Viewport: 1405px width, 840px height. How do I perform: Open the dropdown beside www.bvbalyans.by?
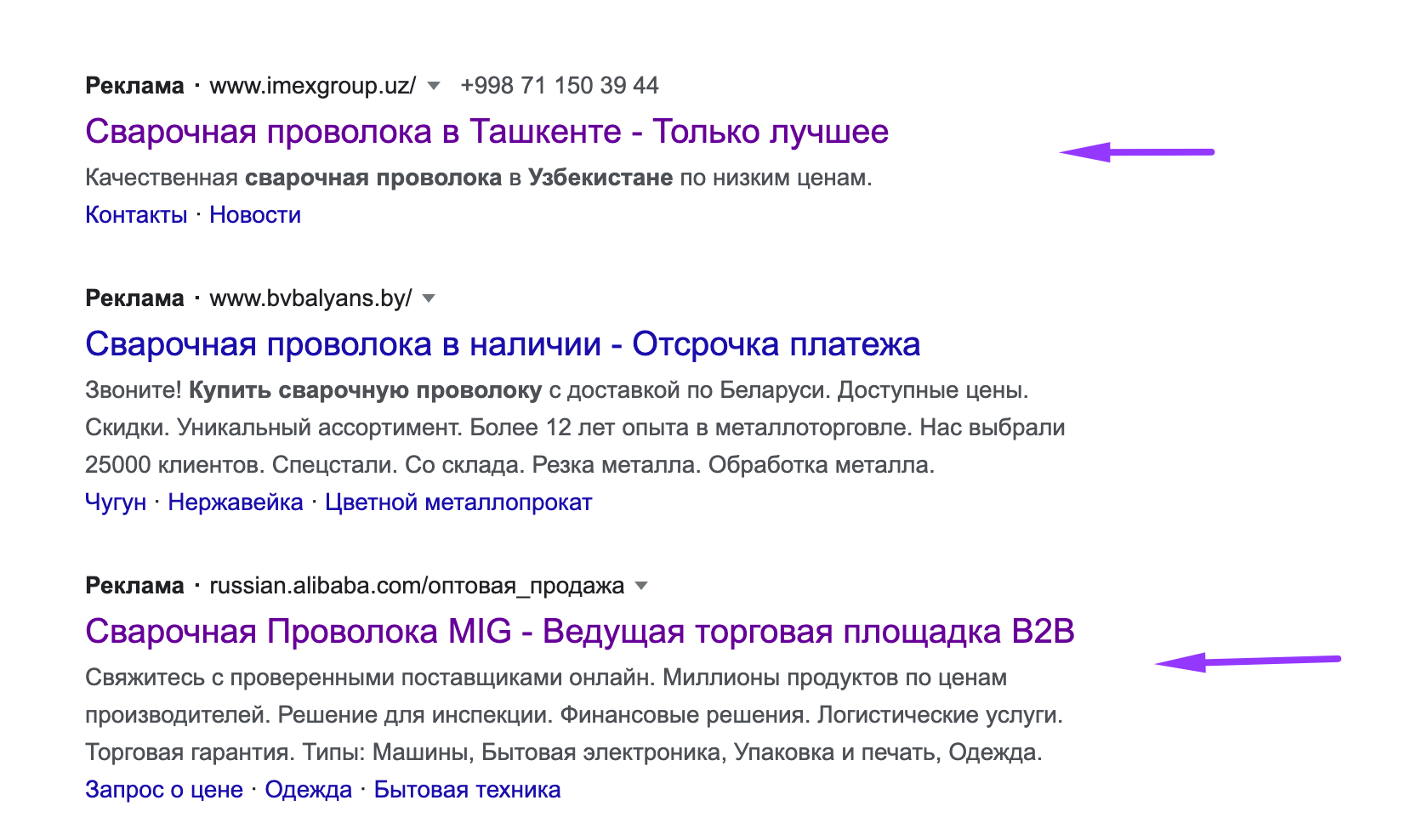coord(429,298)
